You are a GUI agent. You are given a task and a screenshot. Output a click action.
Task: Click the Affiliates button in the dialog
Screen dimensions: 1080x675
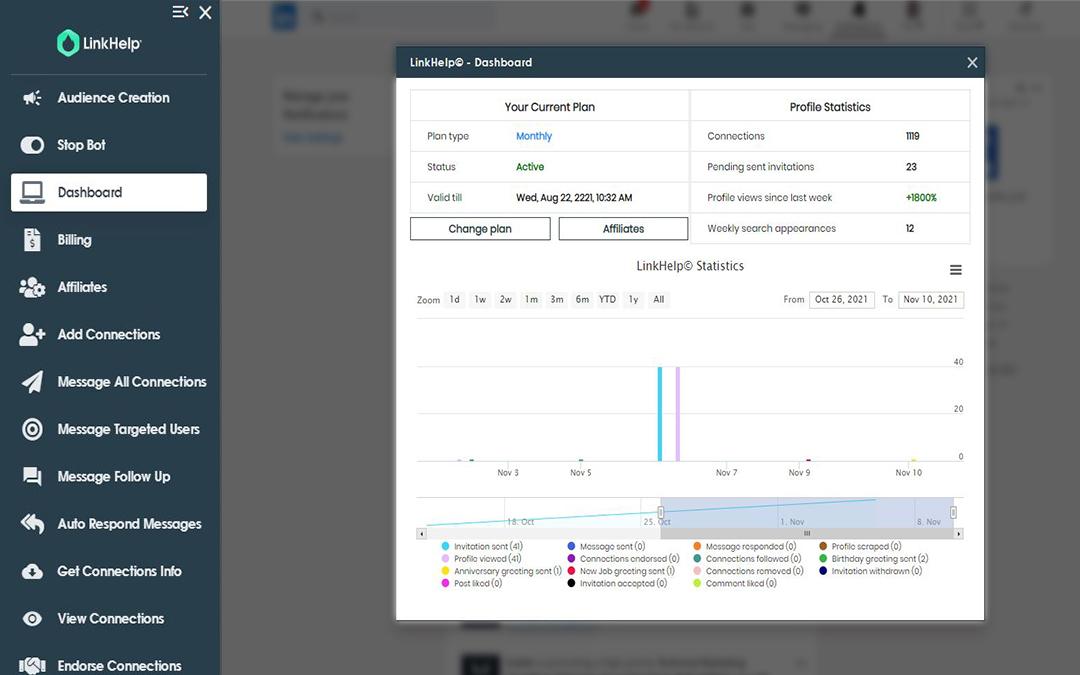click(623, 228)
